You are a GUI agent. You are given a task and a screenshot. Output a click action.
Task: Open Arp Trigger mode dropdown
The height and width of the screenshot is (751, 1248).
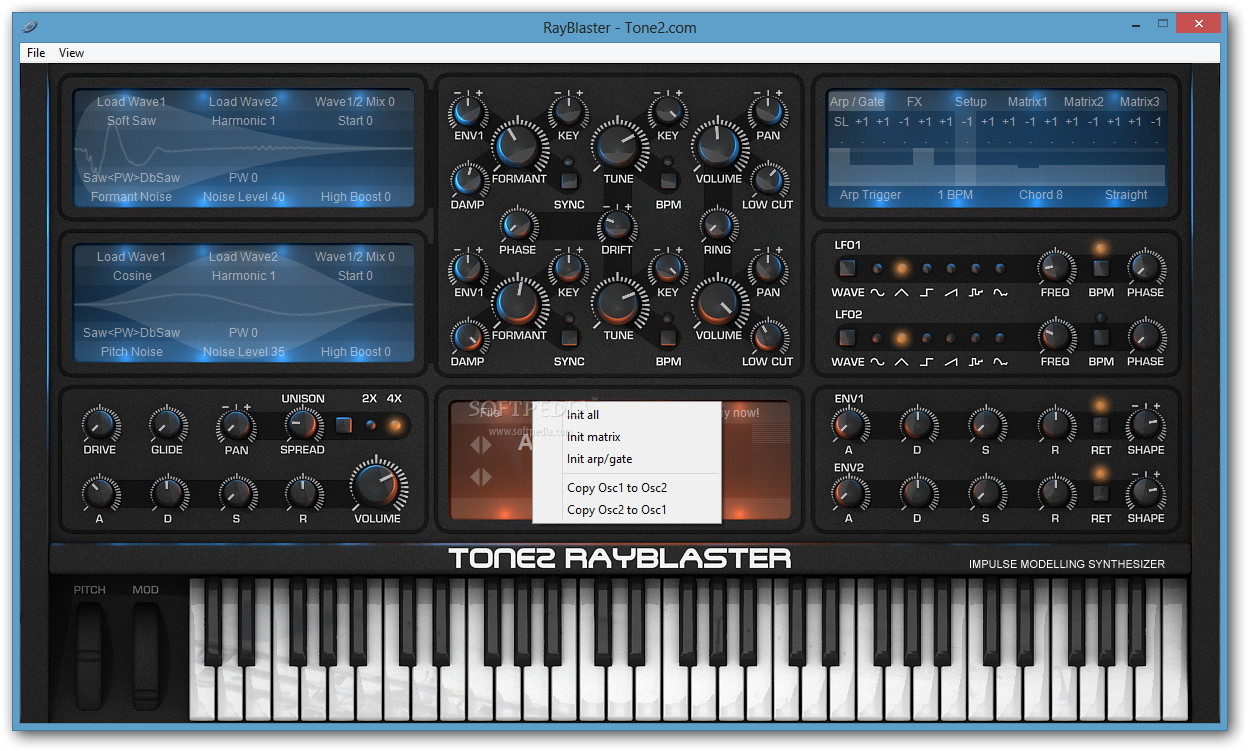(870, 195)
